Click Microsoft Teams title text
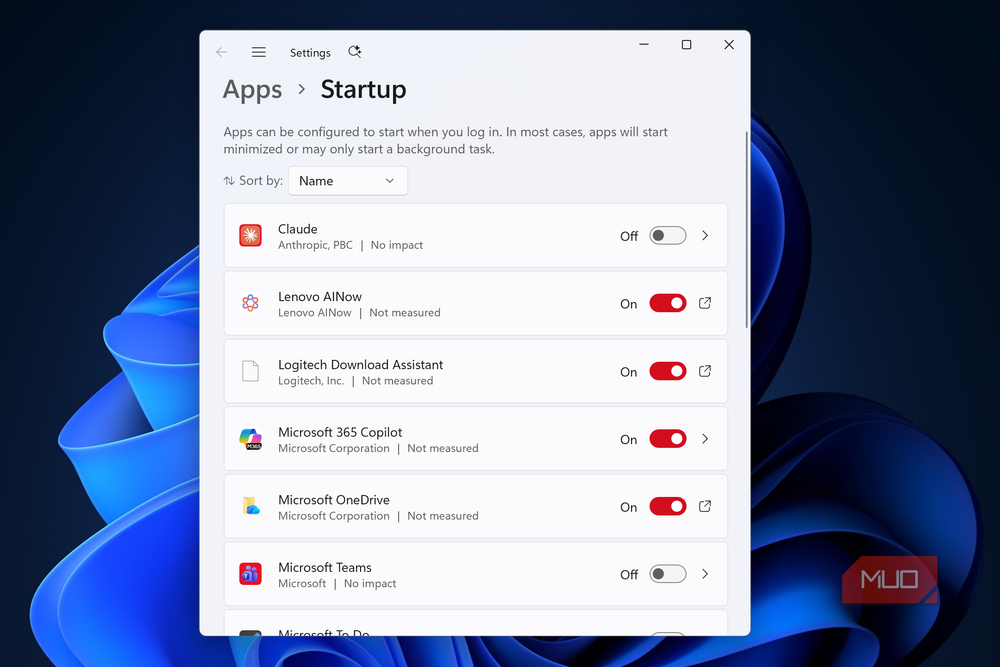Viewport: 1000px width, 667px height. [325, 568]
